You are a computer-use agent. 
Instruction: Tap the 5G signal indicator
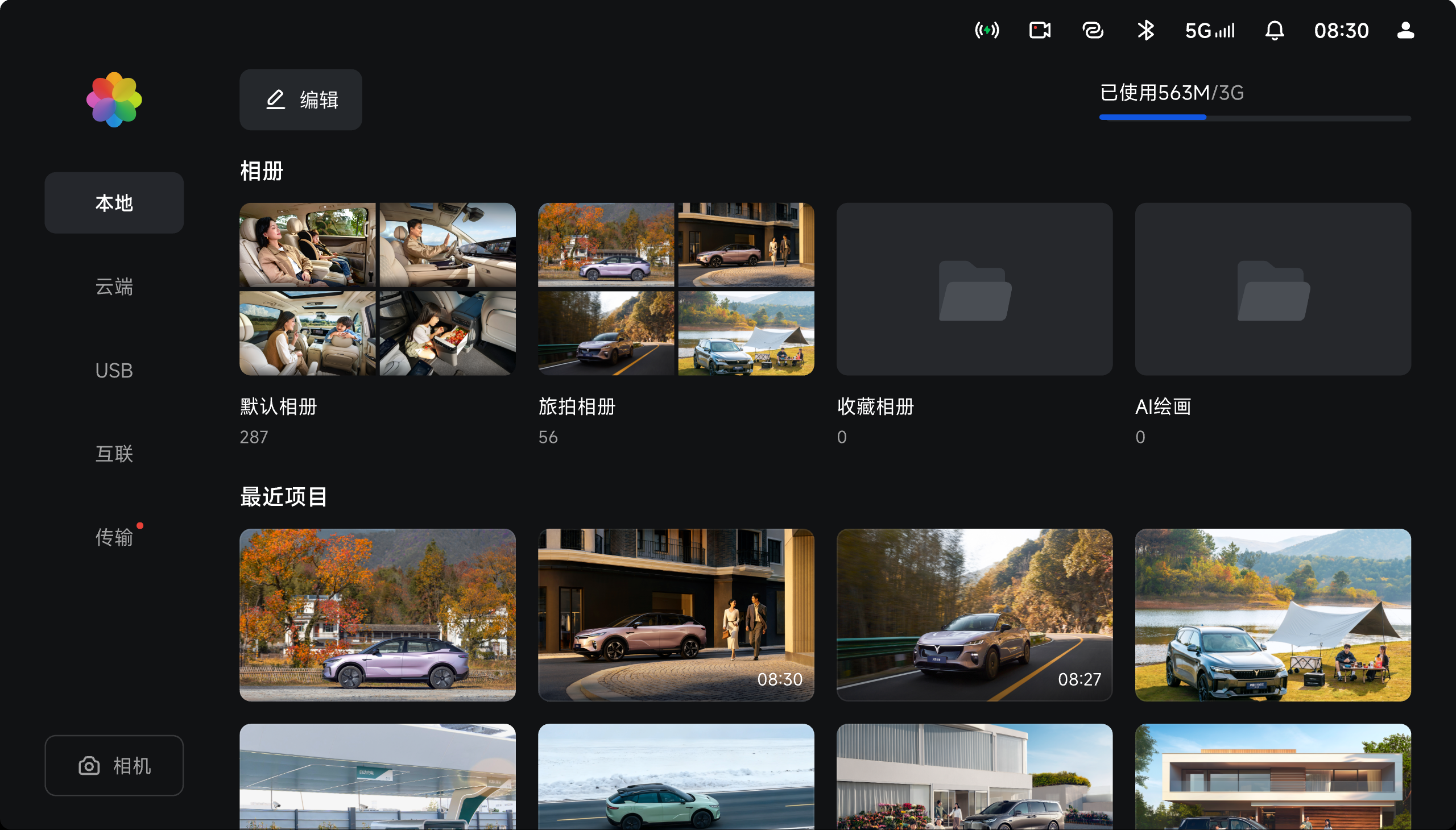tap(1210, 30)
